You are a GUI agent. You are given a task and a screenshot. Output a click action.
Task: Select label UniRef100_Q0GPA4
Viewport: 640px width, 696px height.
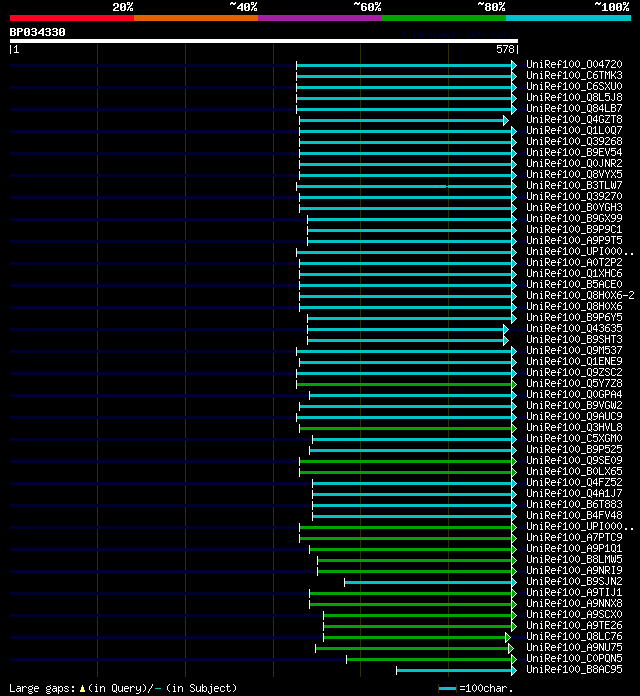tap(574, 394)
